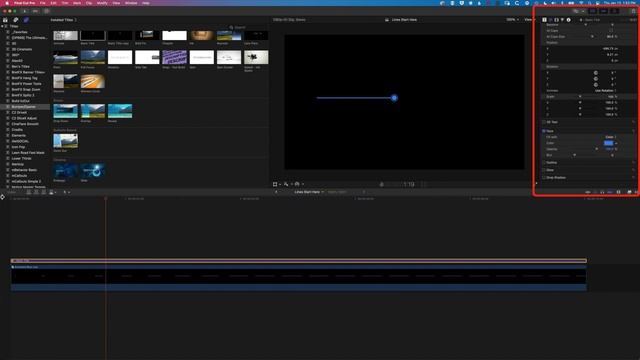This screenshot has width=640, height=360.
Task: Select Credits category in sidebar
Action: (17, 129)
